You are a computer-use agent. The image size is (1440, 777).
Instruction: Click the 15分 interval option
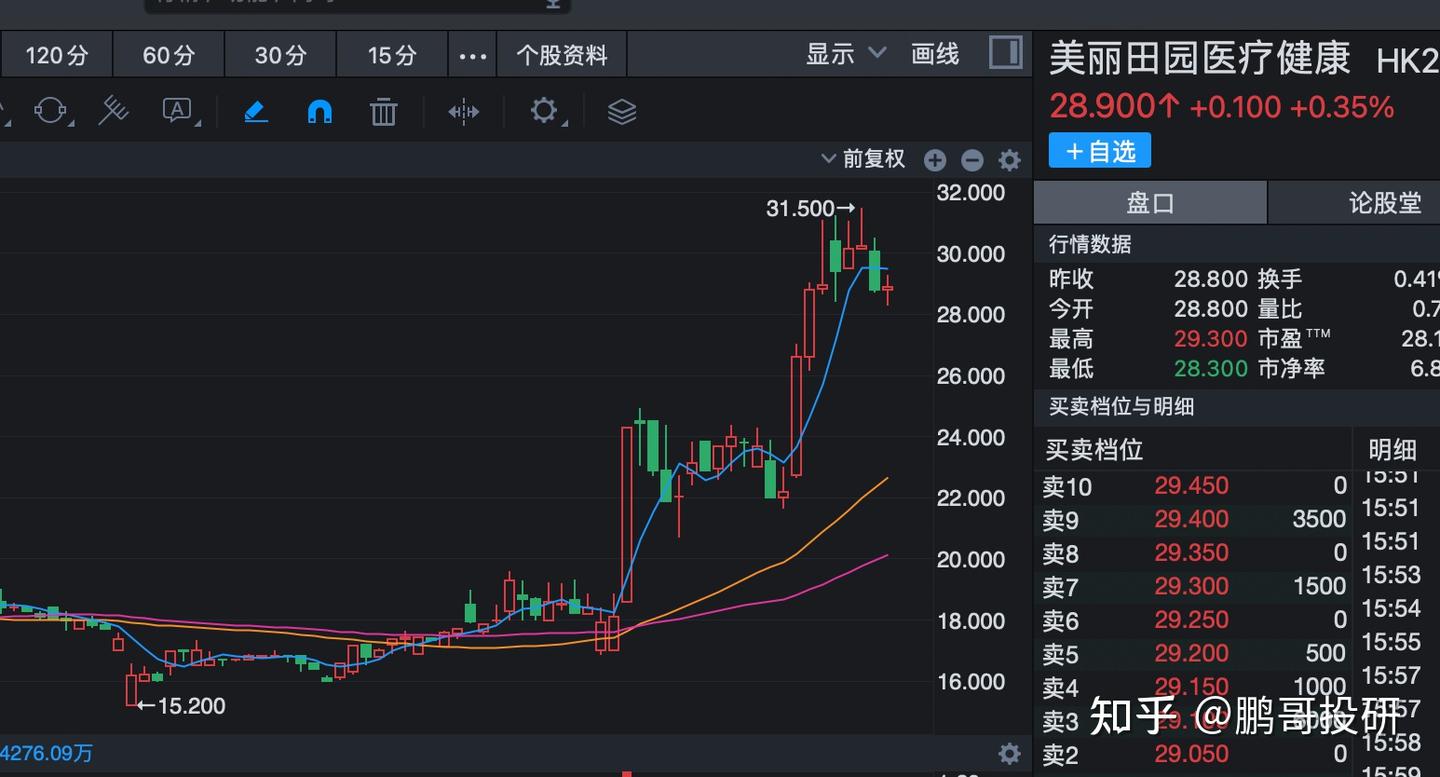click(391, 54)
